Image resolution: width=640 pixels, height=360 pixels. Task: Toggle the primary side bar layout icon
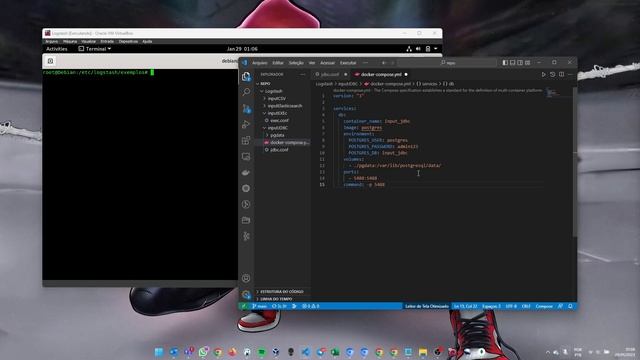(505, 62)
